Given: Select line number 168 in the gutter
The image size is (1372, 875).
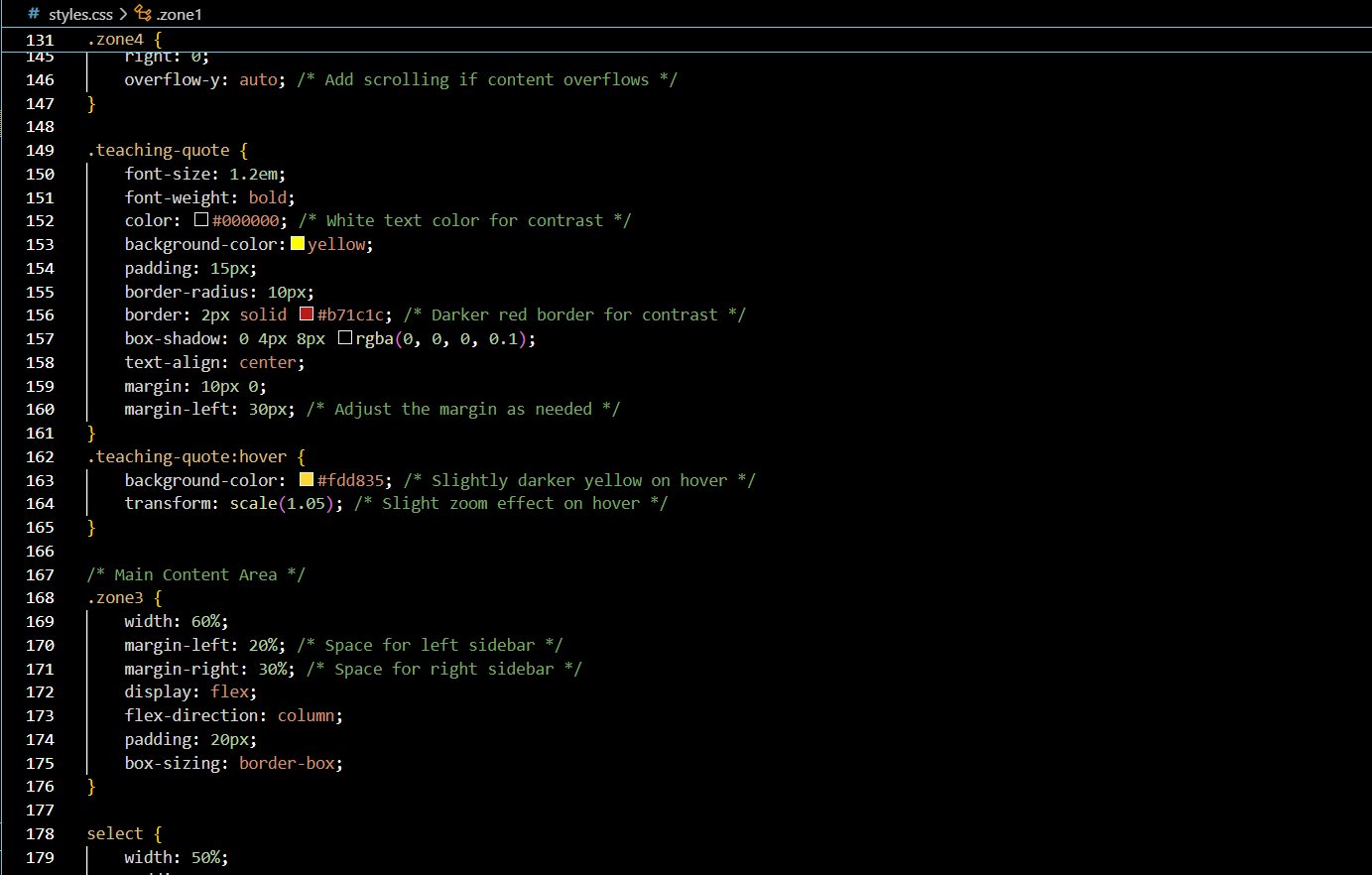Looking at the screenshot, I should [40, 598].
